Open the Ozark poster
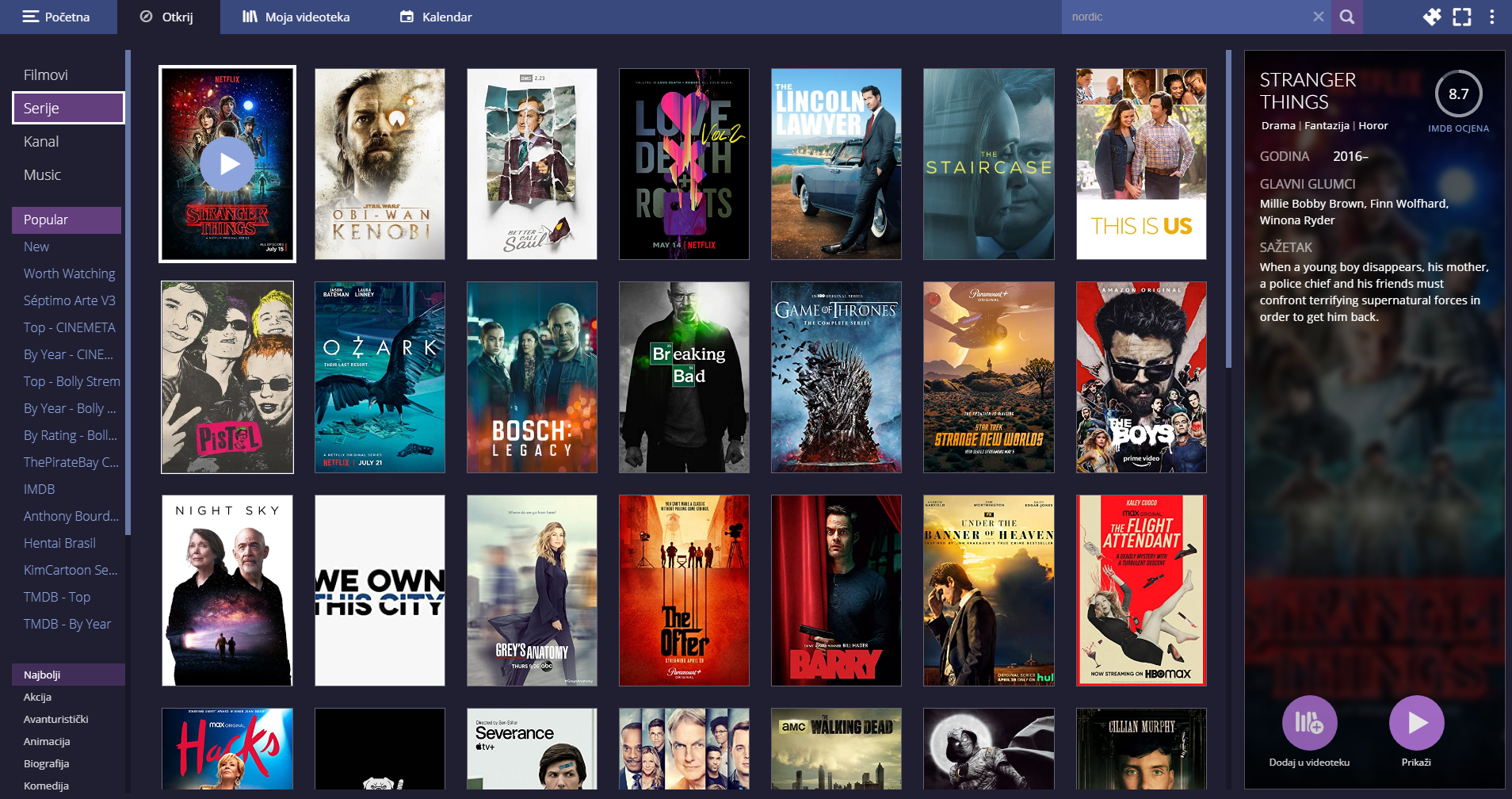The width and height of the screenshot is (1512, 799). coord(380,377)
